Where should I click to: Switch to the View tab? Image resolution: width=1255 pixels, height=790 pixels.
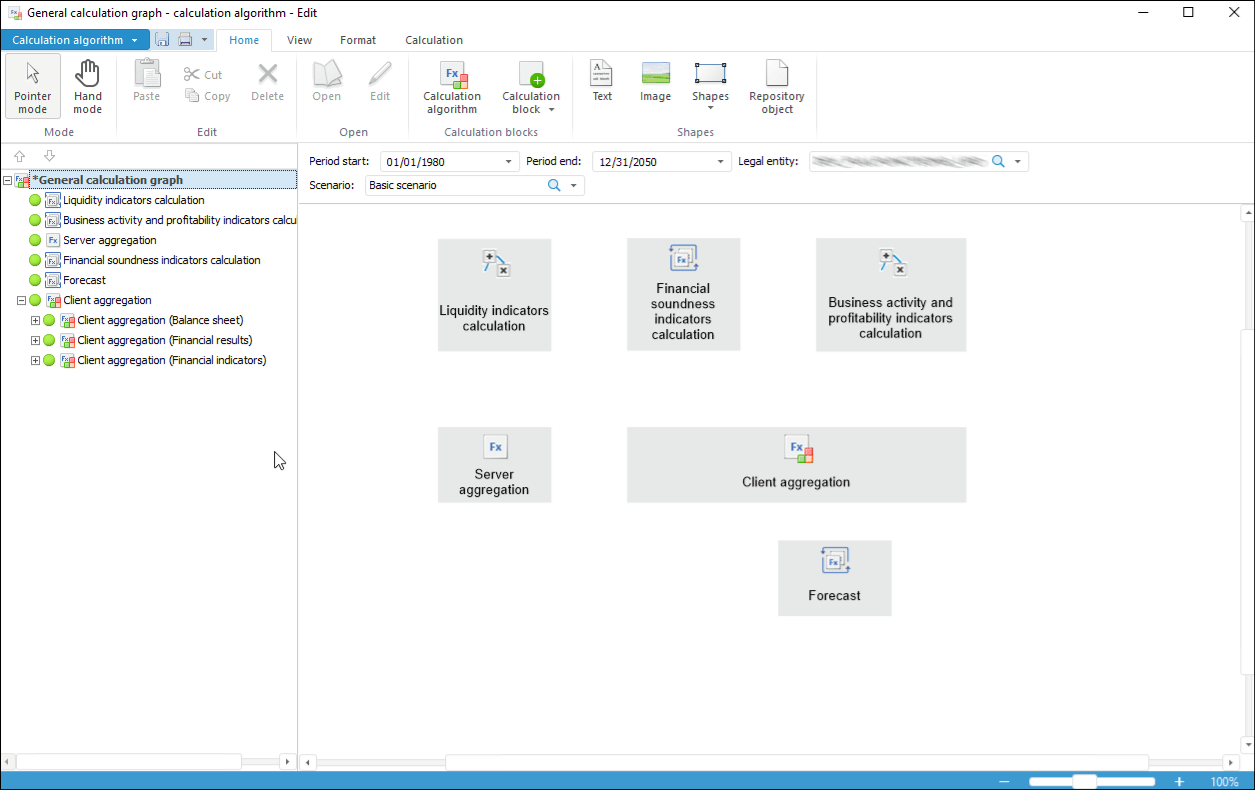[299, 40]
